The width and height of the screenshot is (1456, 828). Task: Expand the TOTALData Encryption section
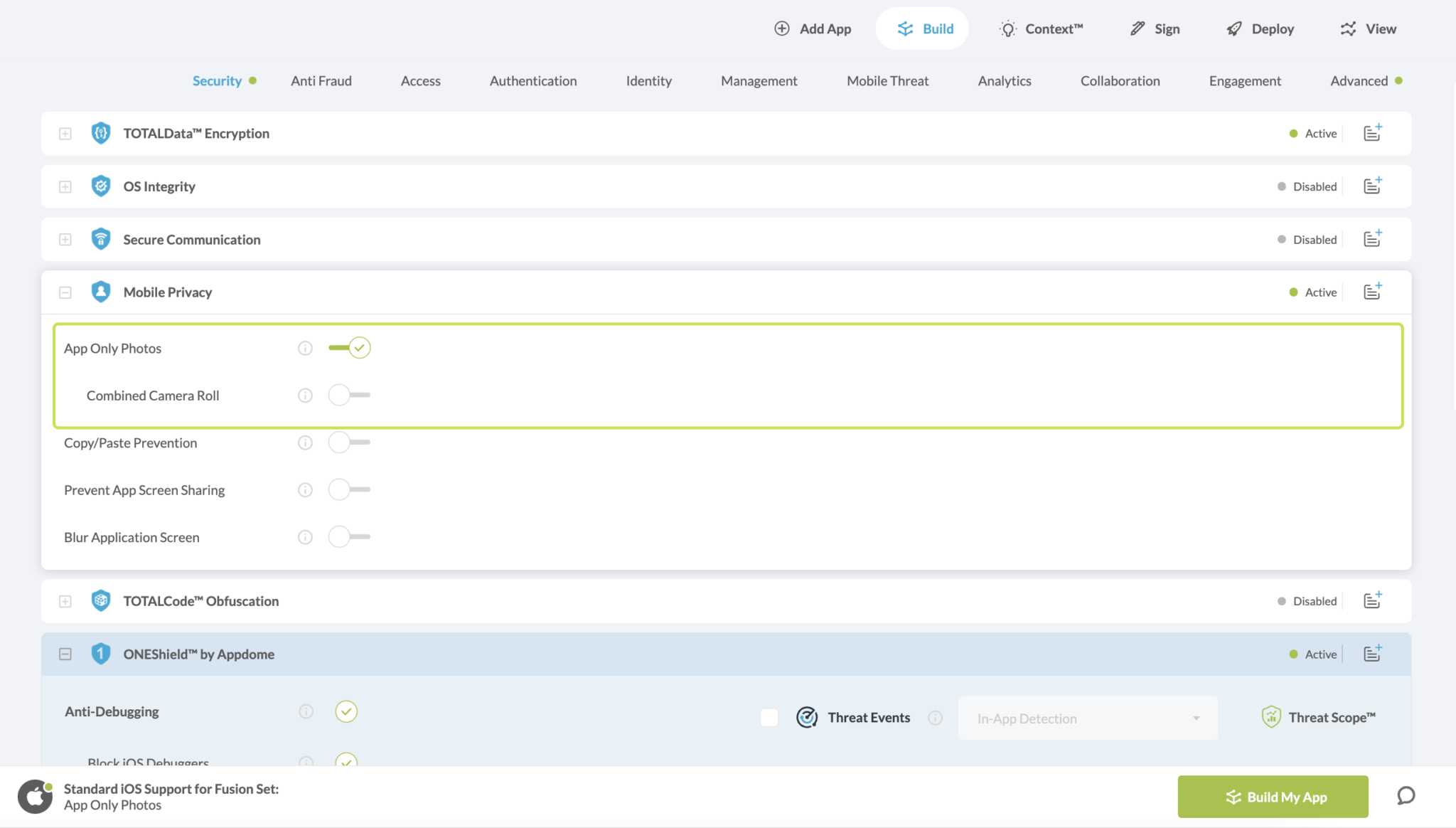(65, 134)
